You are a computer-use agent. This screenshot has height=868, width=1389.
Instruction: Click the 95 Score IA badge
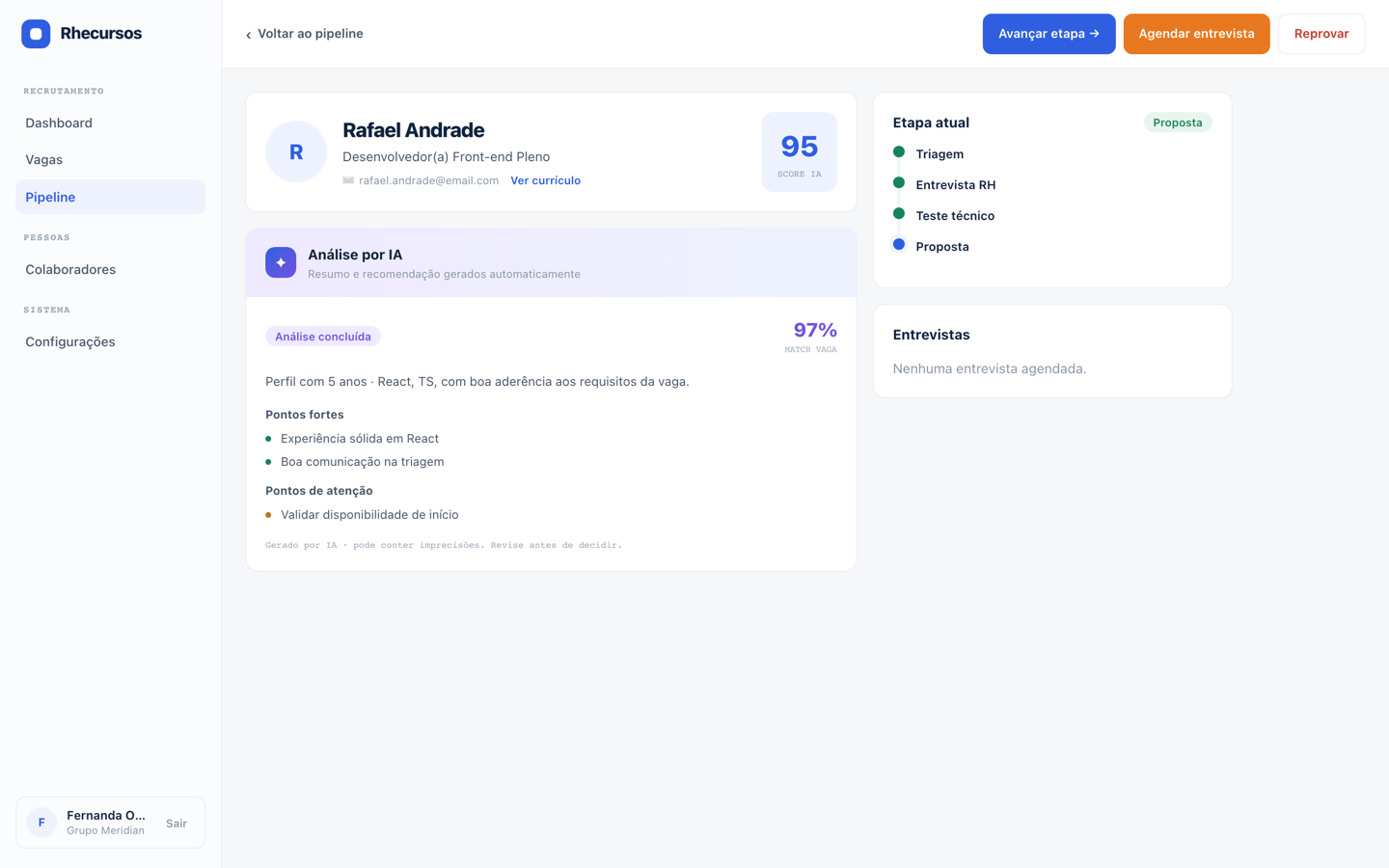(x=800, y=152)
